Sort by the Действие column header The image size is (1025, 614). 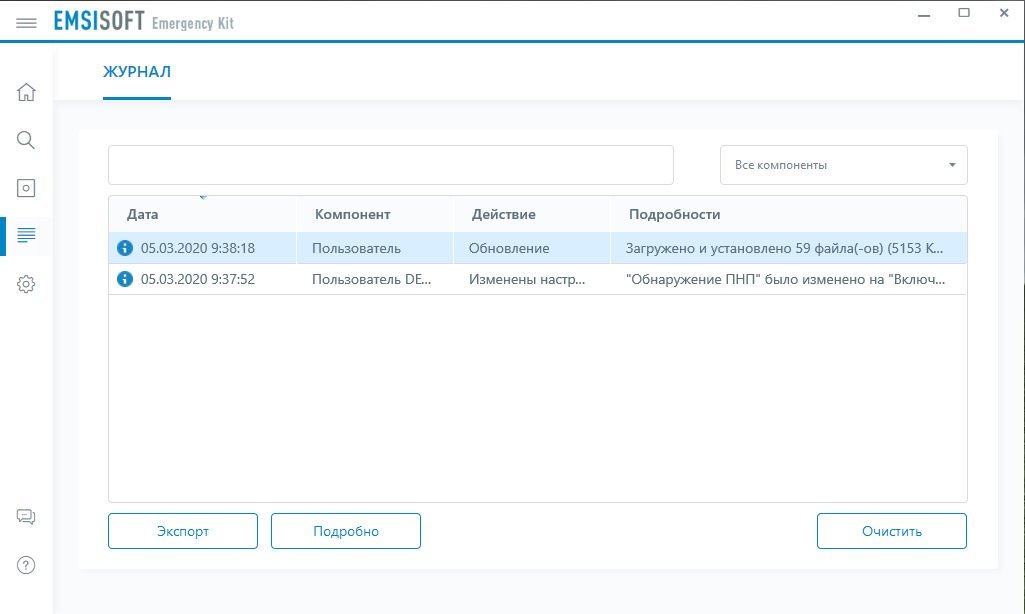[x=503, y=214]
